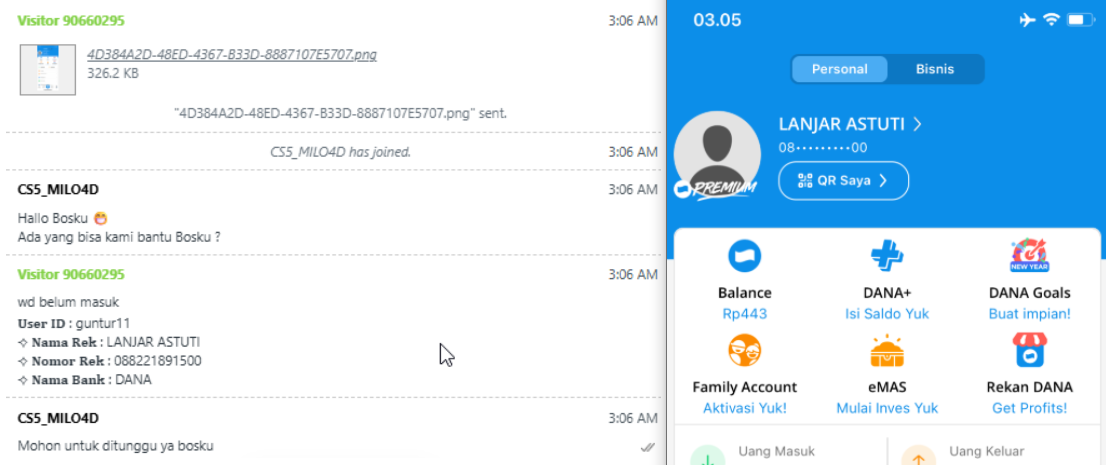Switch to the Personal toggle
The image size is (1106, 465).
tap(839, 69)
